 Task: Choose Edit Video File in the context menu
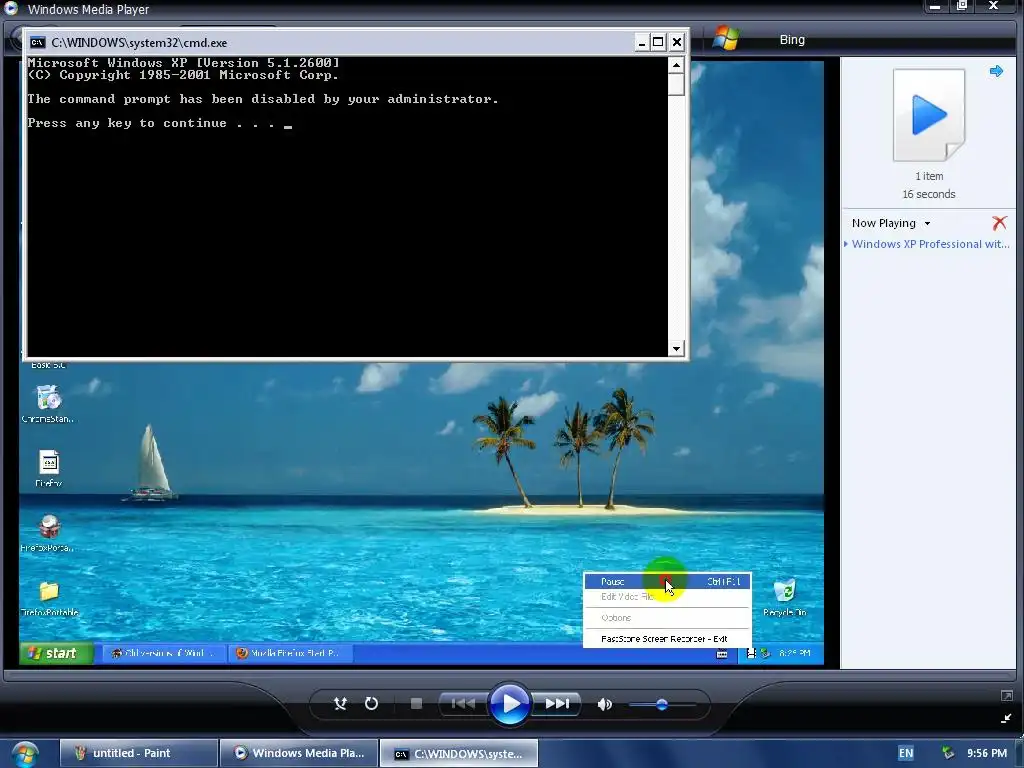(x=667, y=597)
